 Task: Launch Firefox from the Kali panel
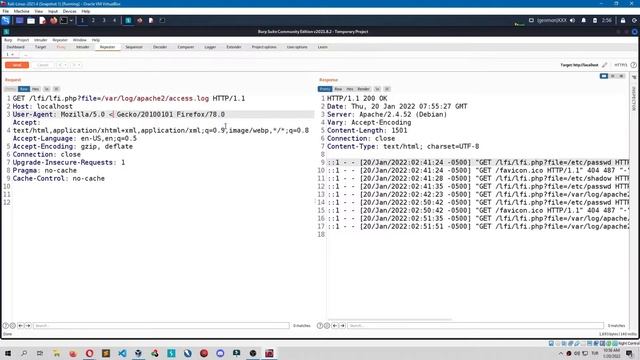coord(53,20)
